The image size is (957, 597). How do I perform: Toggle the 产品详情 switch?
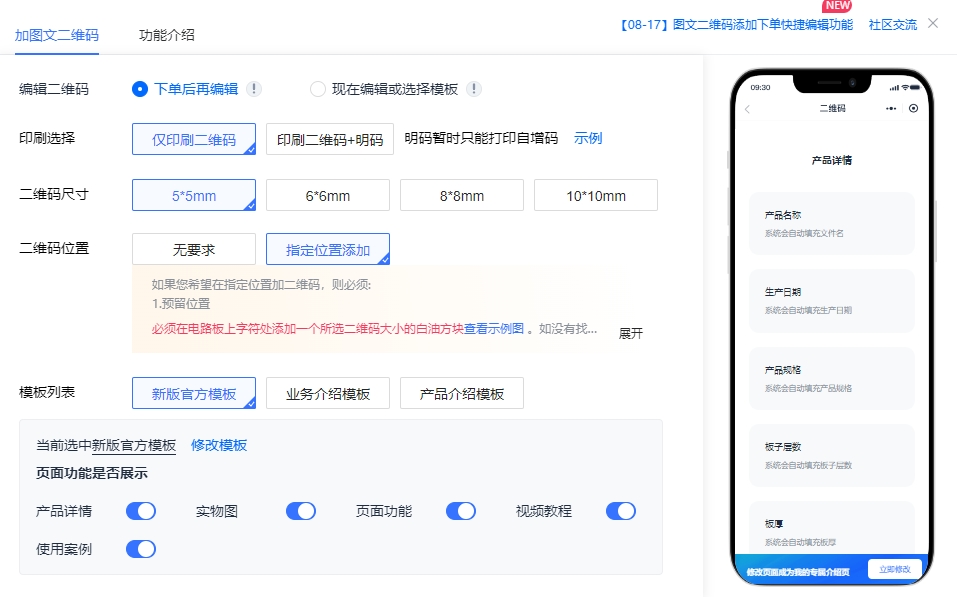tap(141, 511)
